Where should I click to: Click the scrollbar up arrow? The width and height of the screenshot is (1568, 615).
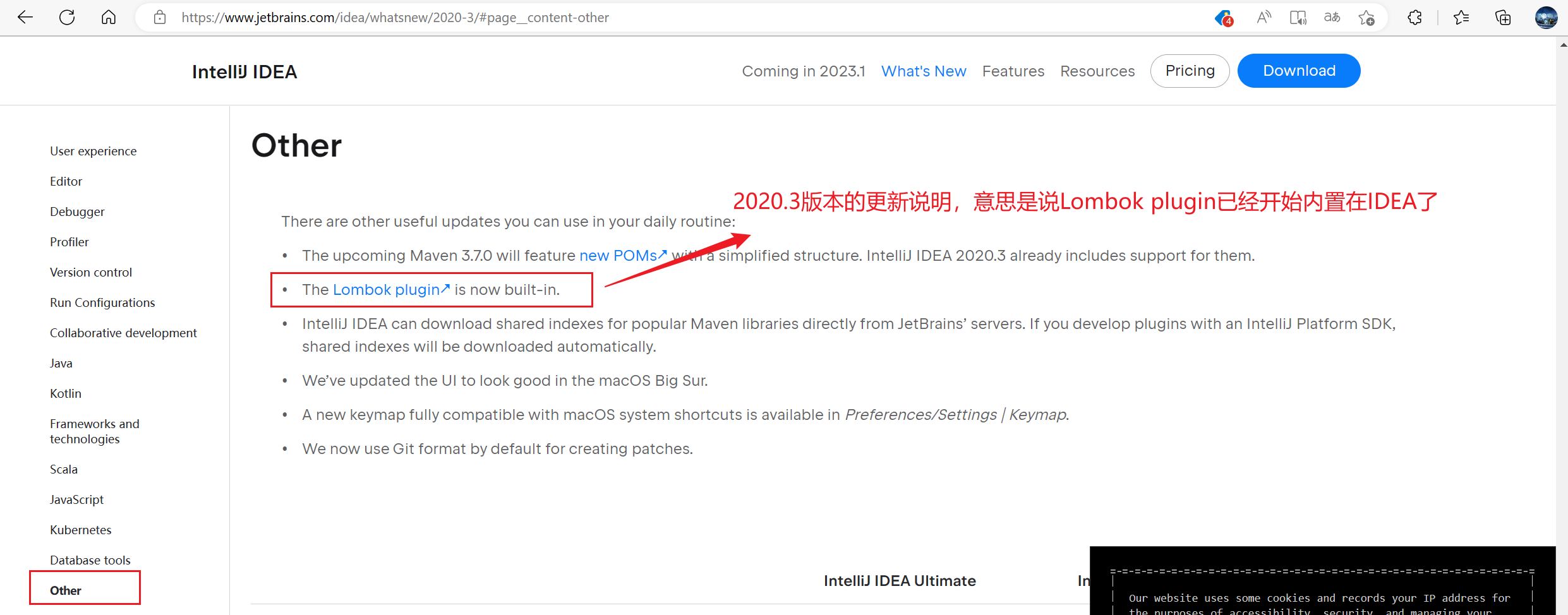click(1563, 44)
